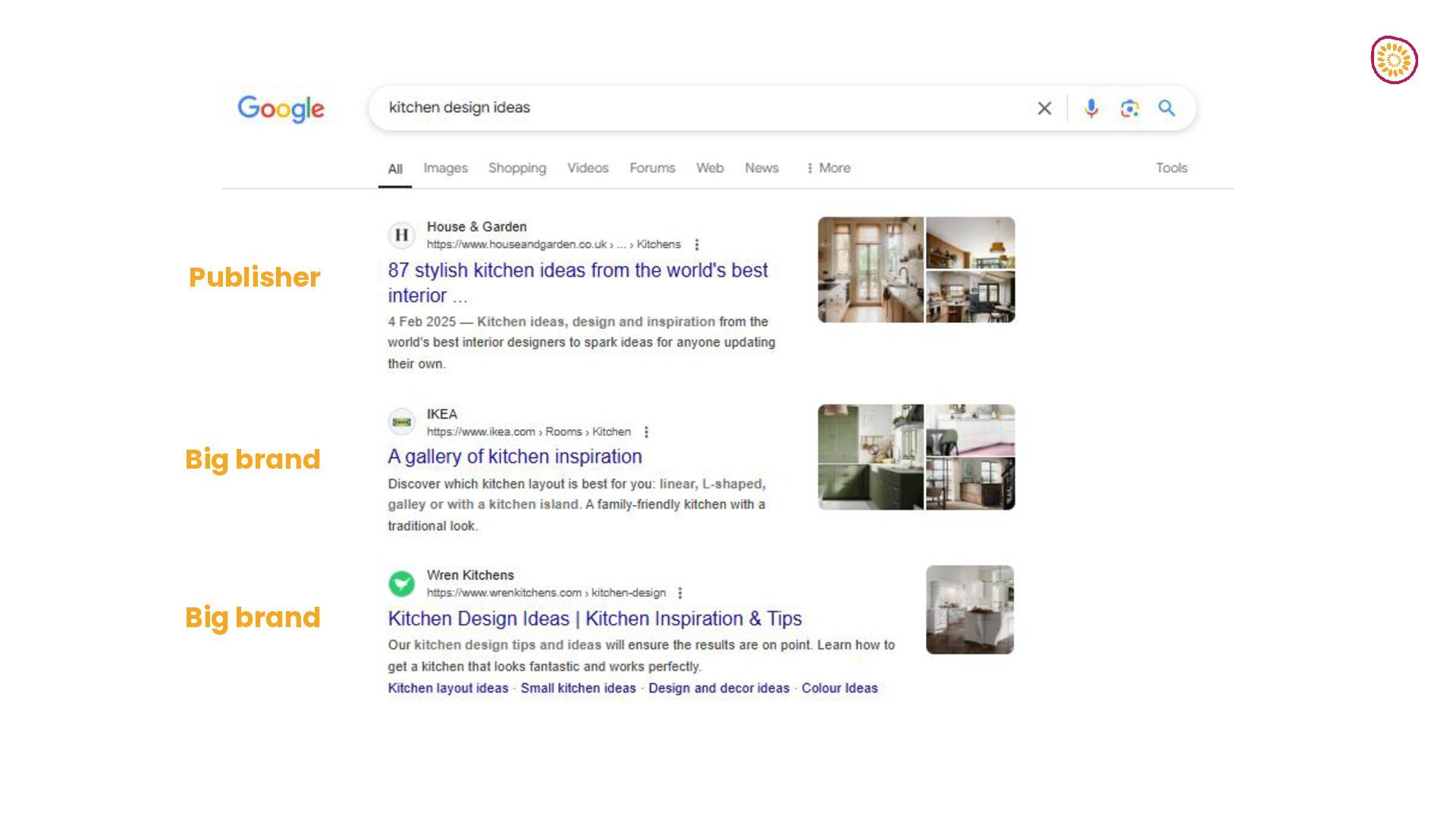Open '87 stylish kitchen ideas' result link
The height and width of the screenshot is (819, 1456).
(x=578, y=283)
